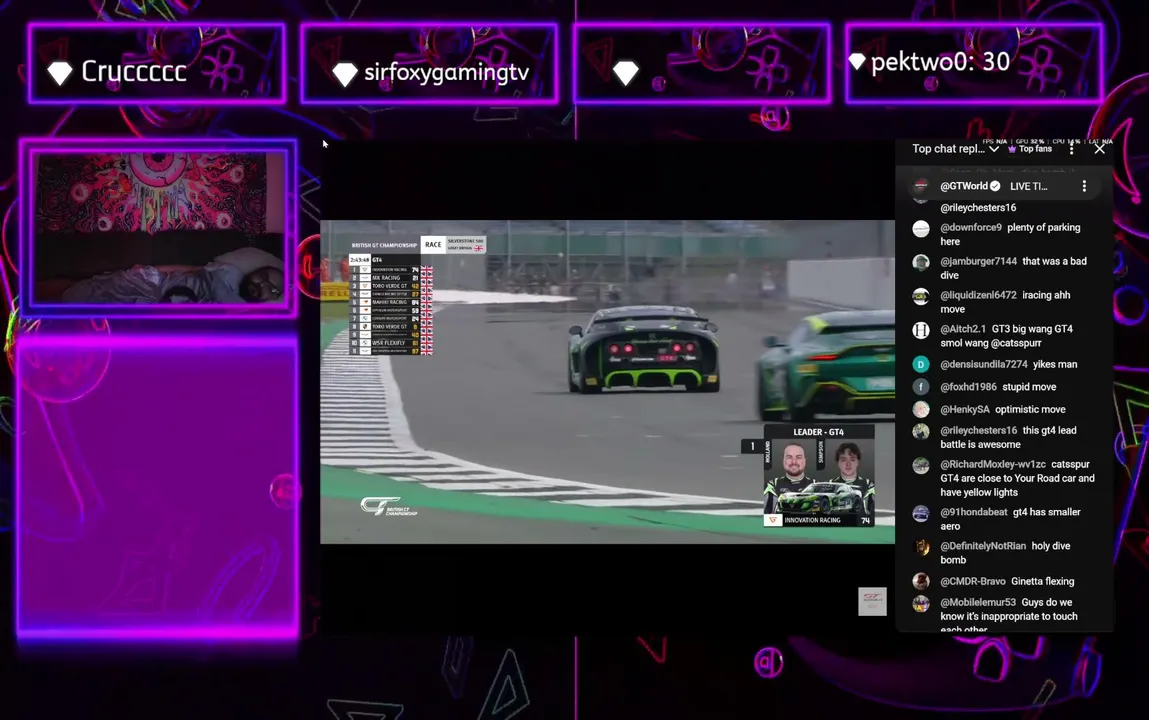Select the message "that was a bad dive"
The width and height of the screenshot is (1149, 720).
[1013, 268]
